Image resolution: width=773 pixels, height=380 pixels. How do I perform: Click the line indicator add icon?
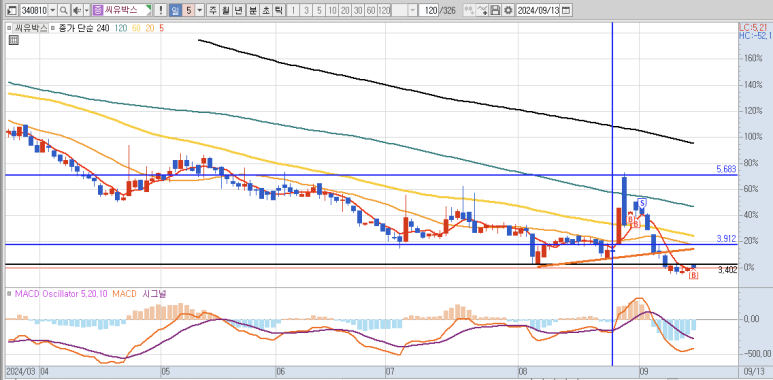pos(482,10)
